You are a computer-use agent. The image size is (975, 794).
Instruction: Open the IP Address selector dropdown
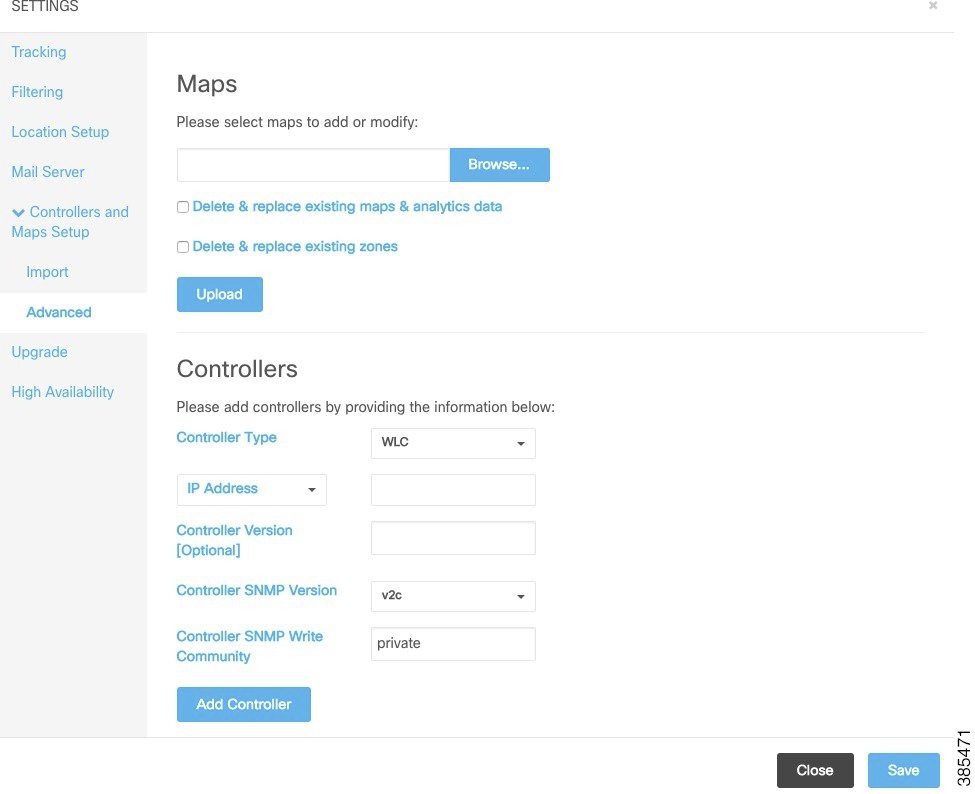pos(251,489)
